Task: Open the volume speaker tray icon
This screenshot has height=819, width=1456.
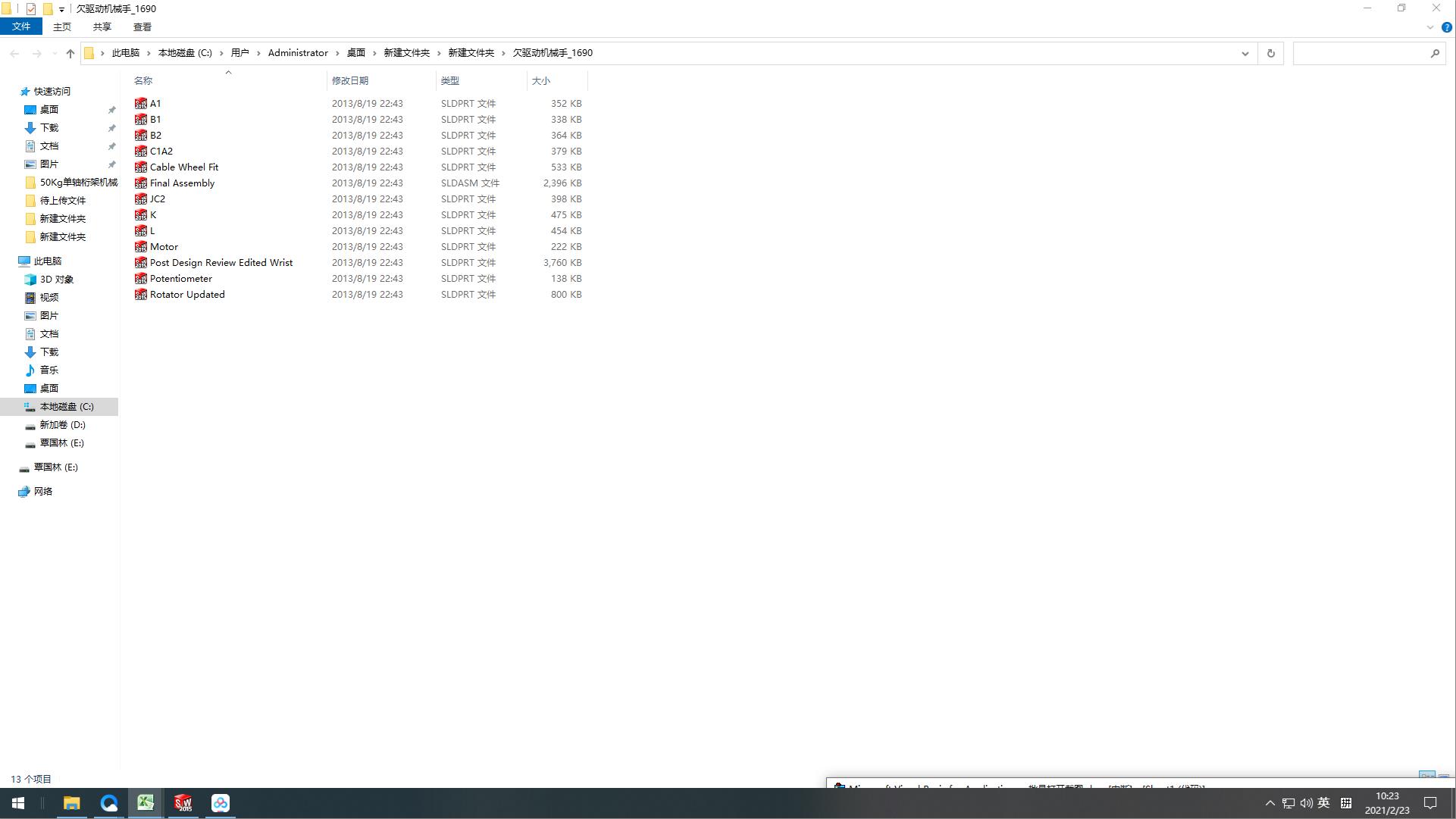Action: [x=1306, y=803]
